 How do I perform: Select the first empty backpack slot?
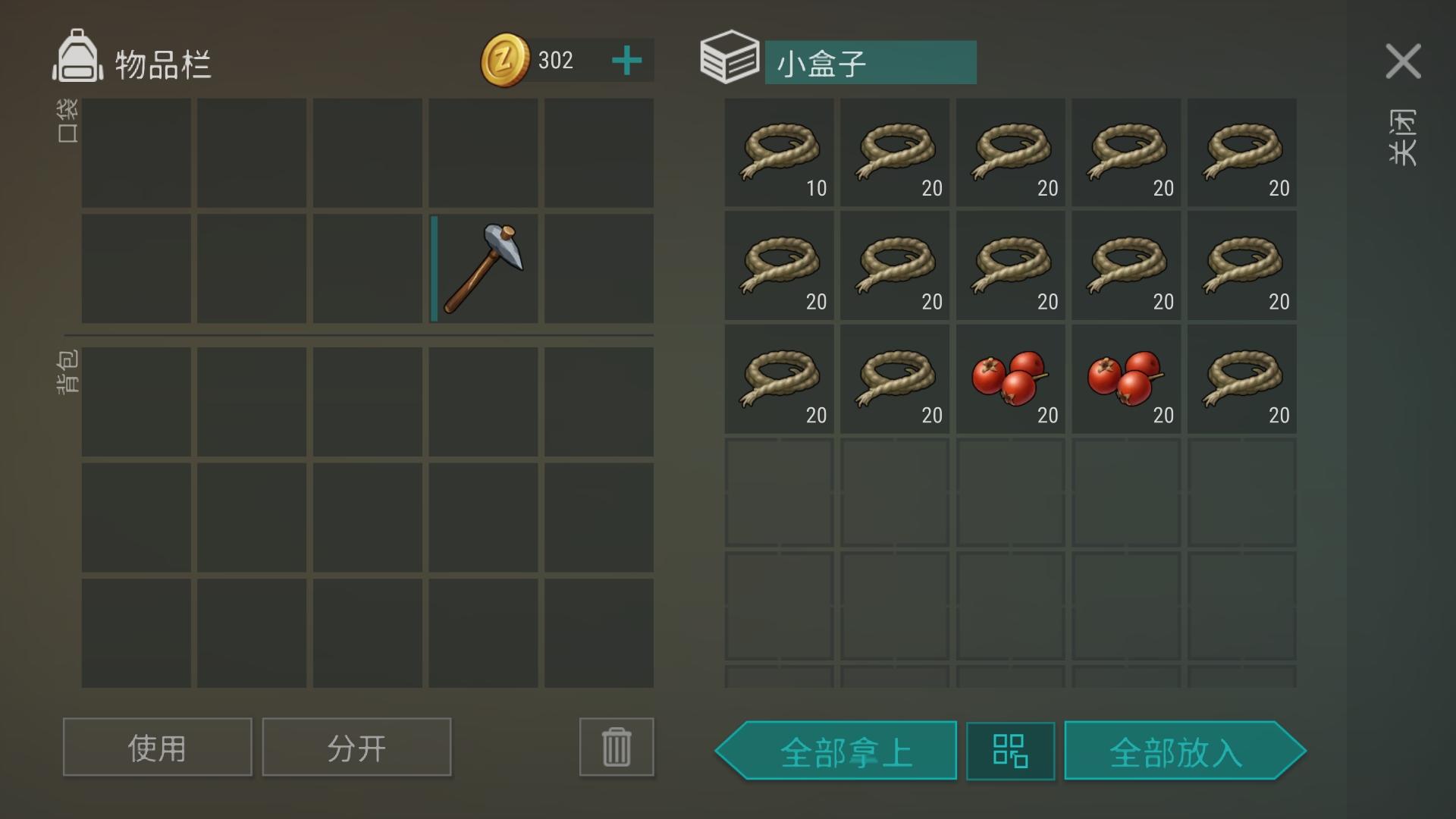[x=136, y=402]
